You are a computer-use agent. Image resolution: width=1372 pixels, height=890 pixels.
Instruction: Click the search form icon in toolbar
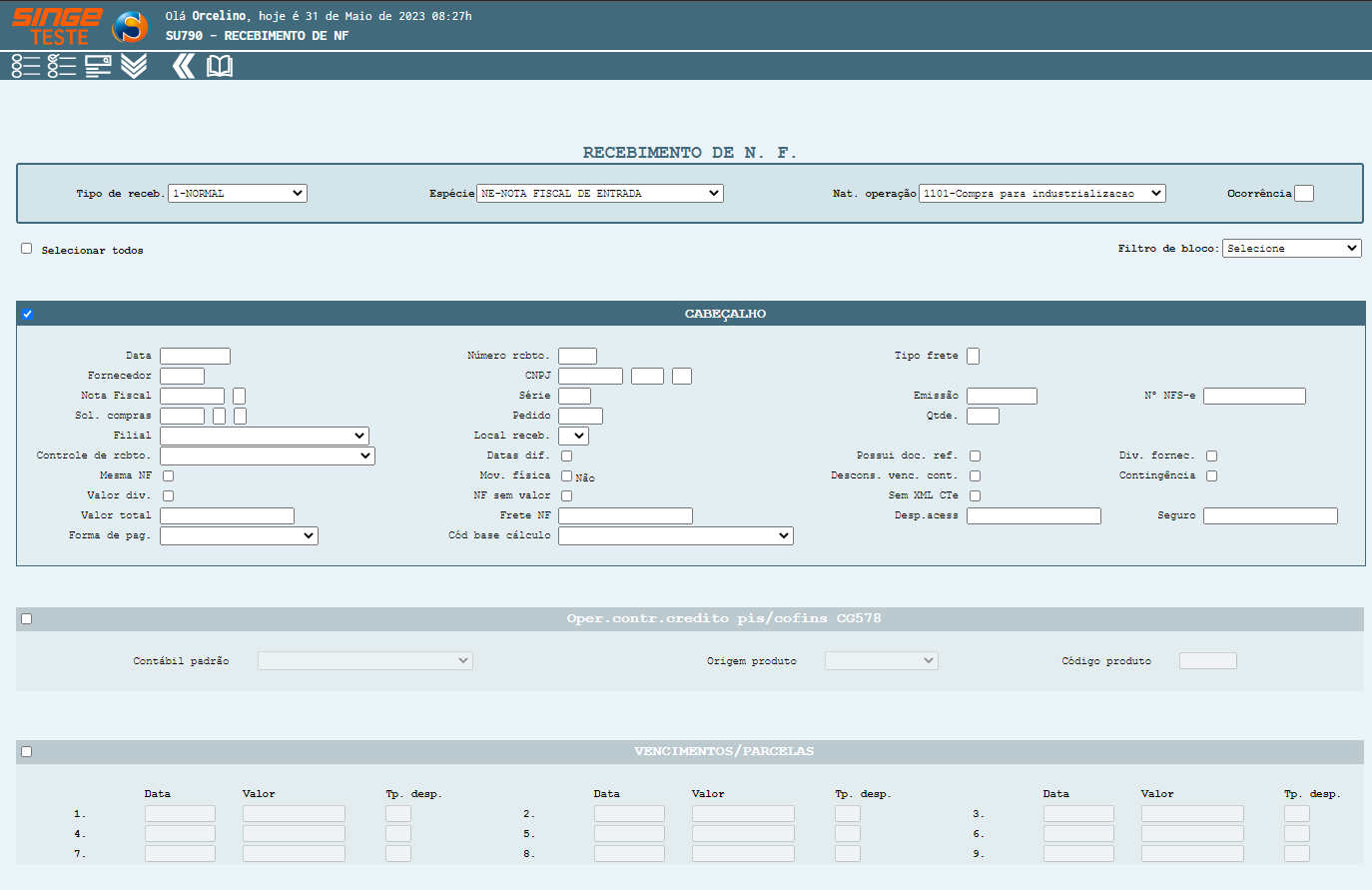click(98, 66)
